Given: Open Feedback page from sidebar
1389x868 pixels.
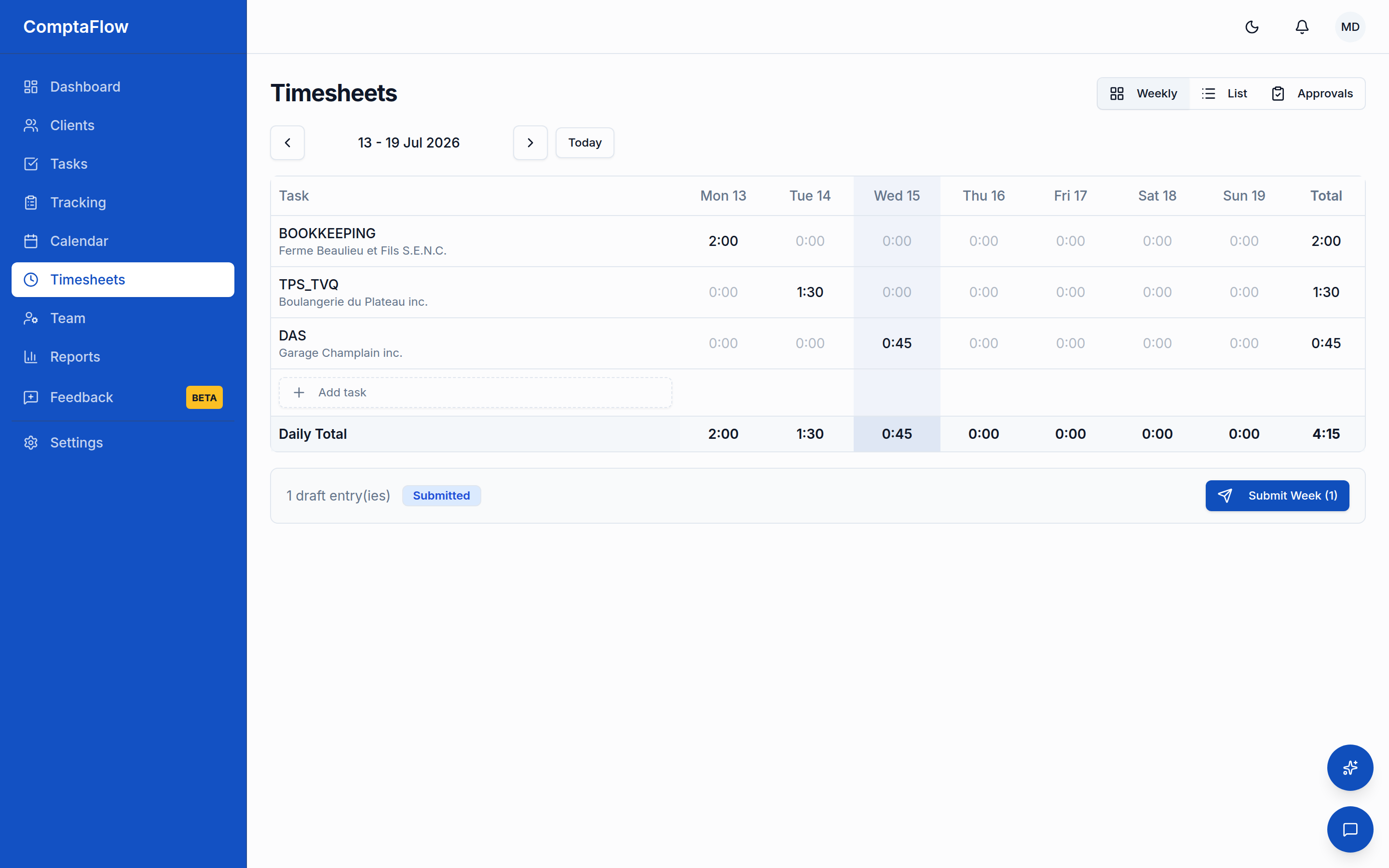Looking at the screenshot, I should (x=123, y=397).
